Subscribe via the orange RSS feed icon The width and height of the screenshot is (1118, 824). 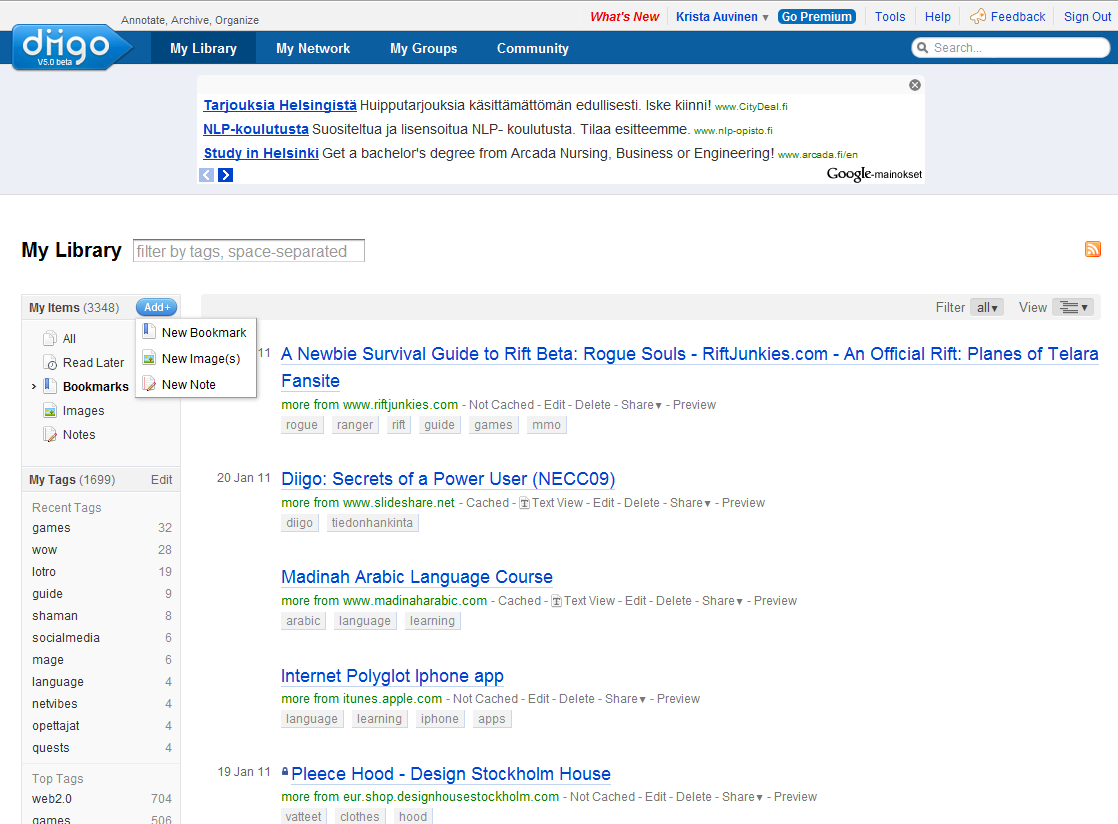[x=1092, y=249]
